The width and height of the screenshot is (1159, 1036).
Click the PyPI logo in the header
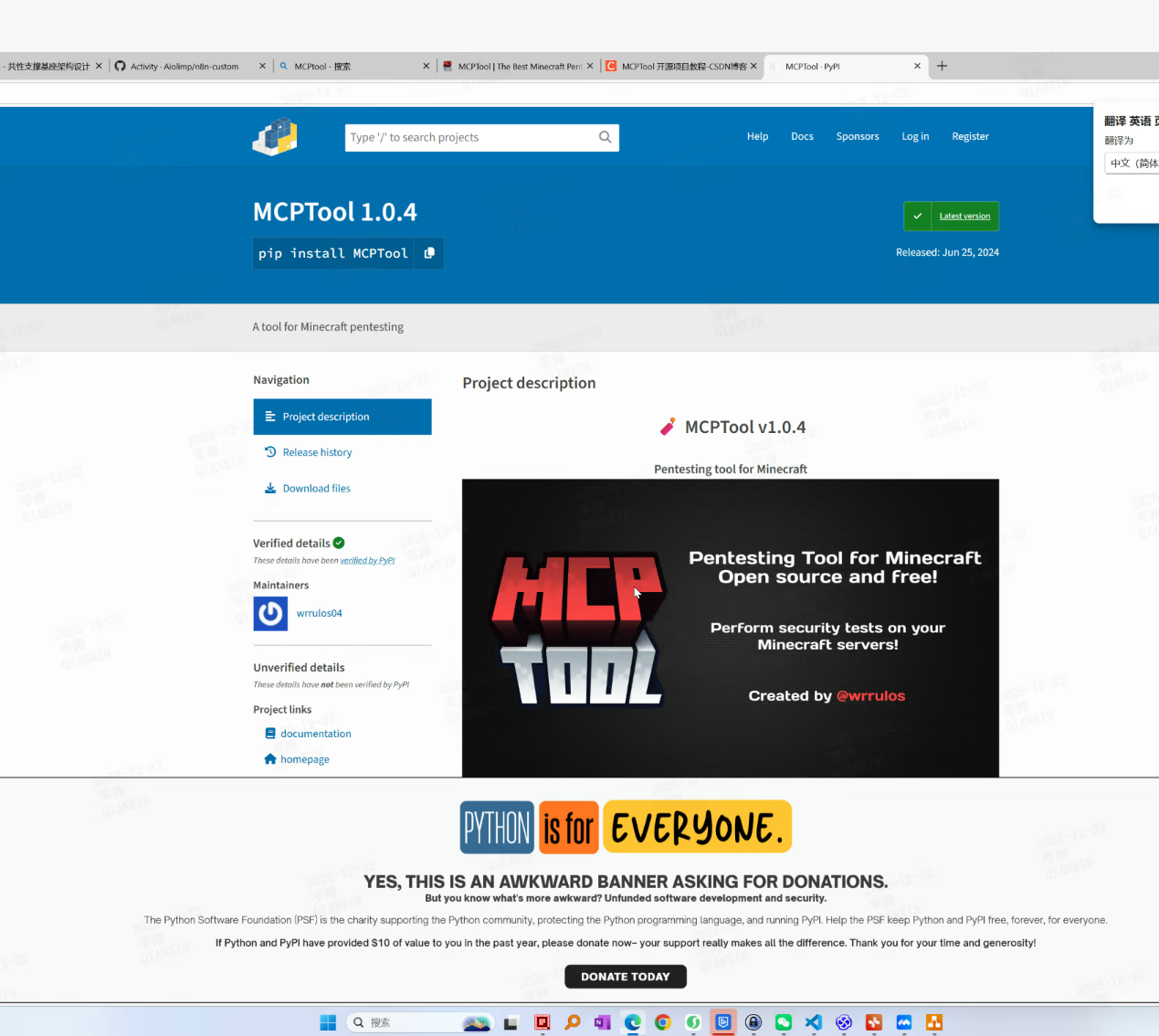coord(275,137)
